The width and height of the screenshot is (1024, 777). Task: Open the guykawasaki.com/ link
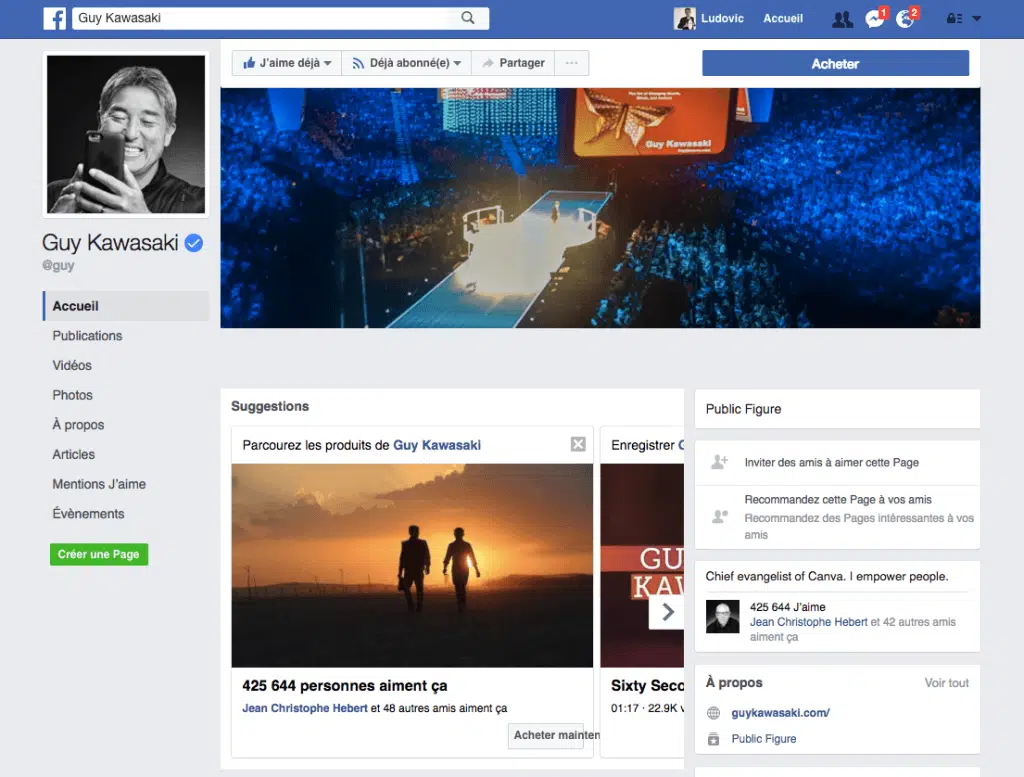coord(780,713)
